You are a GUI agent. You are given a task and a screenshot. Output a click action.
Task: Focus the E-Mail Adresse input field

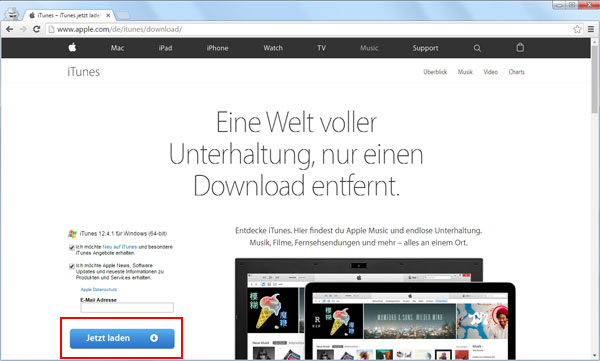(127, 307)
